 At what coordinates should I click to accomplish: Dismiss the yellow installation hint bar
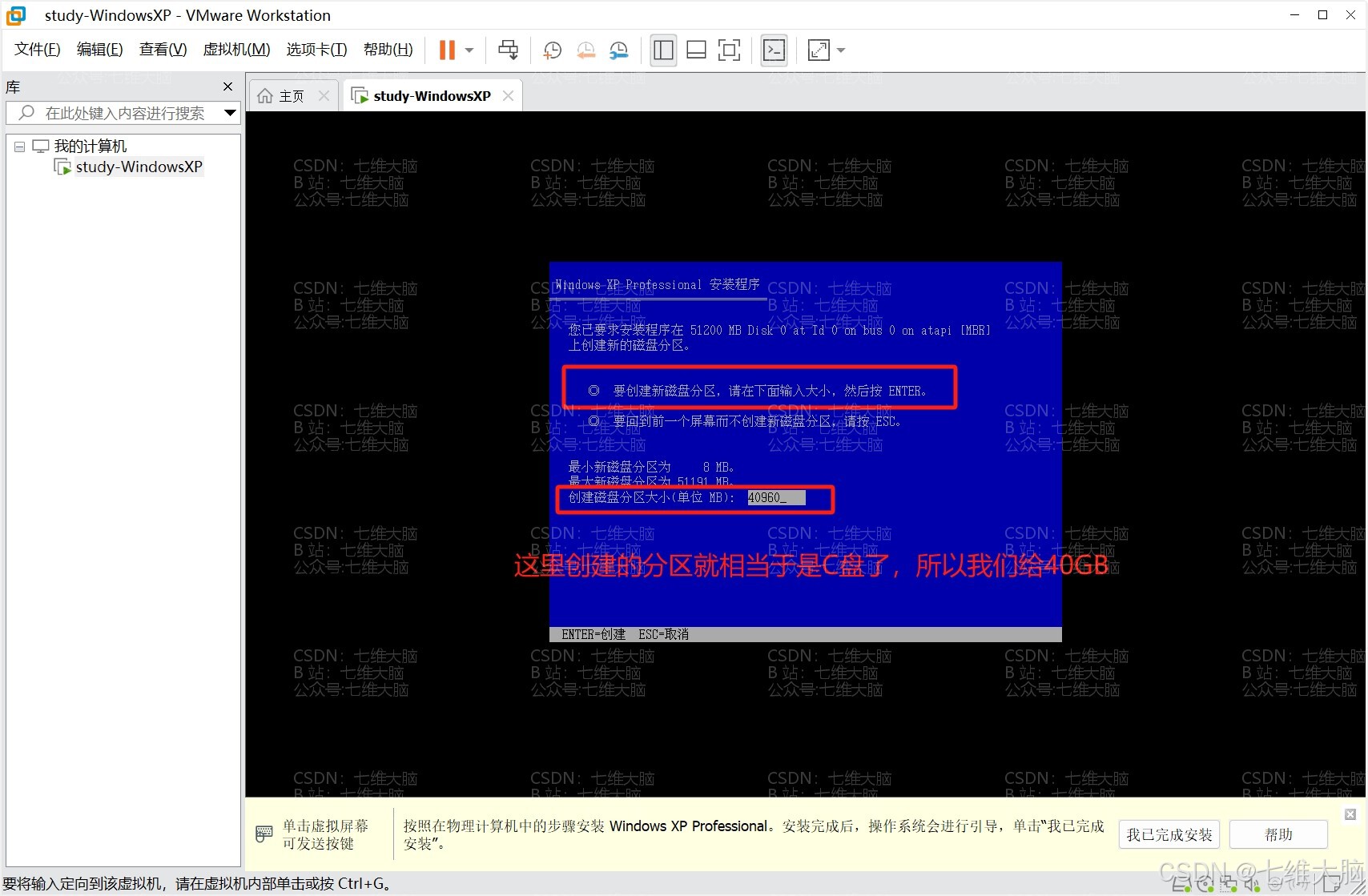click(x=1350, y=814)
